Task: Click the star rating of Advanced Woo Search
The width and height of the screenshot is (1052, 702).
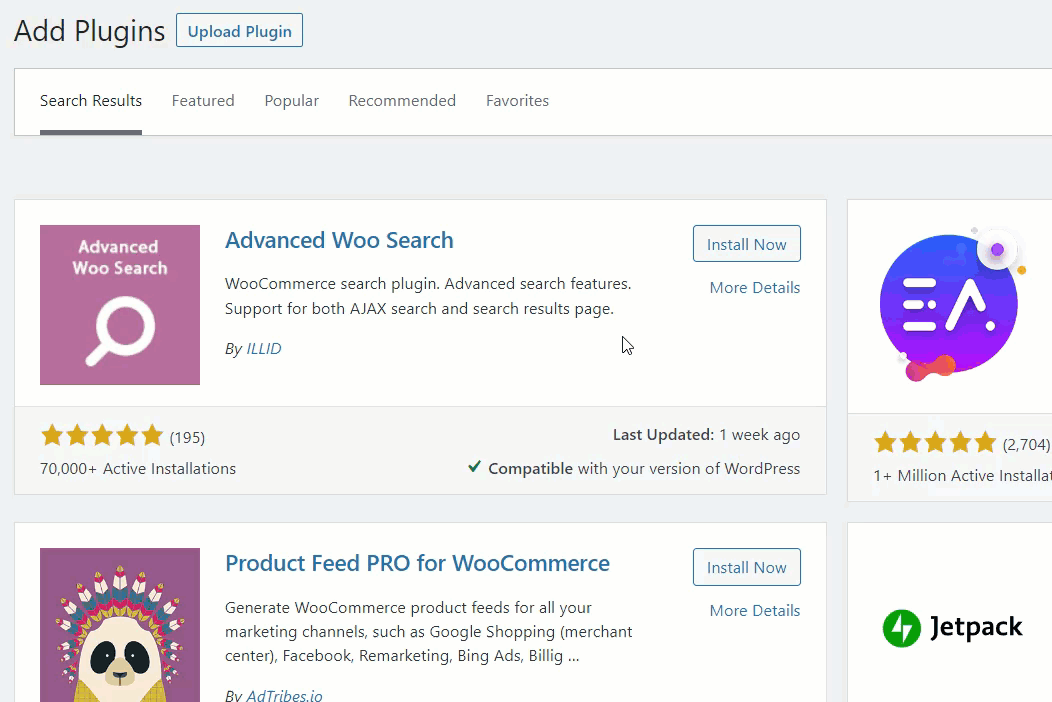Action: pos(102,436)
